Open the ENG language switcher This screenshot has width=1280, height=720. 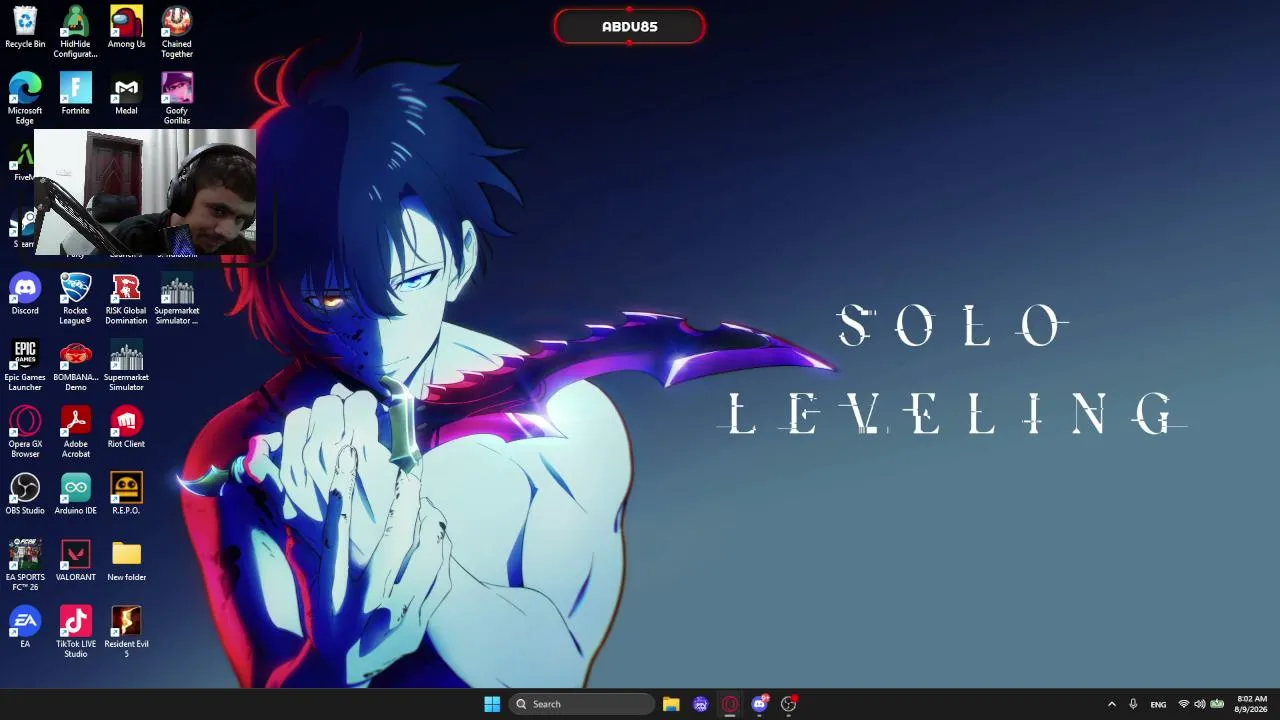1158,704
